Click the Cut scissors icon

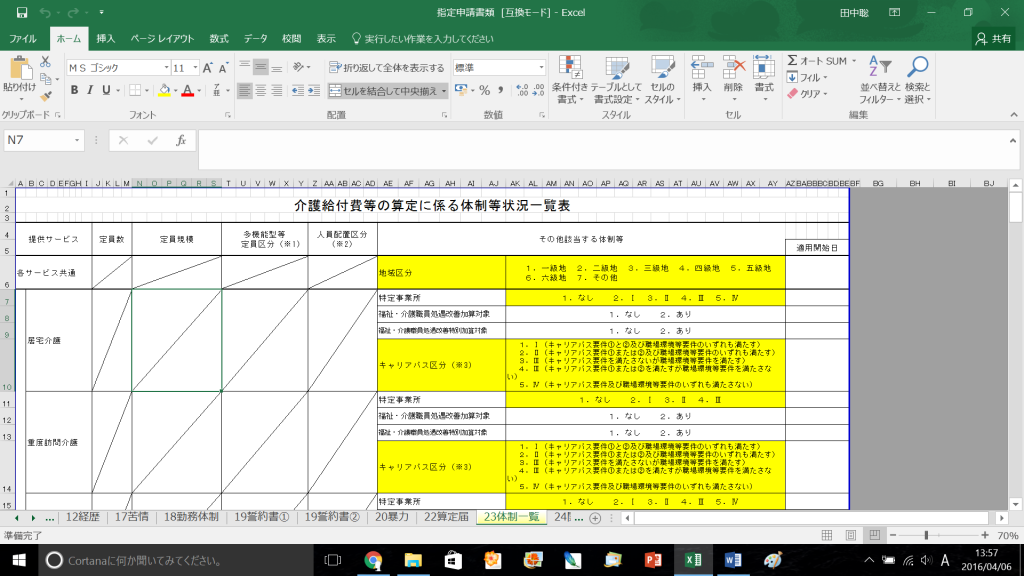click(x=45, y=62)
